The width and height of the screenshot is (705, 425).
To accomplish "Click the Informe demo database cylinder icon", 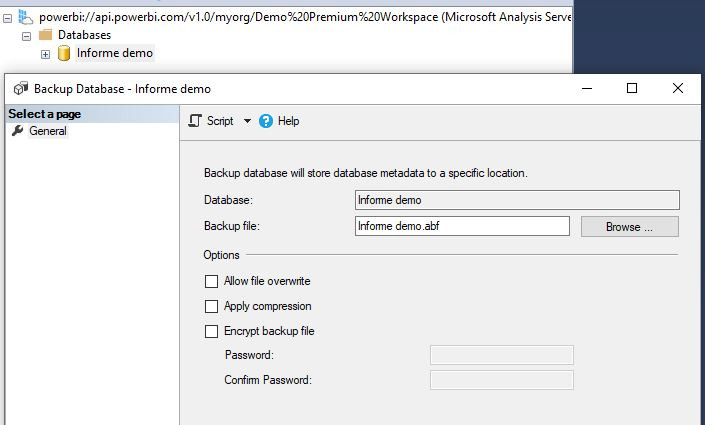I will point(64,53).
